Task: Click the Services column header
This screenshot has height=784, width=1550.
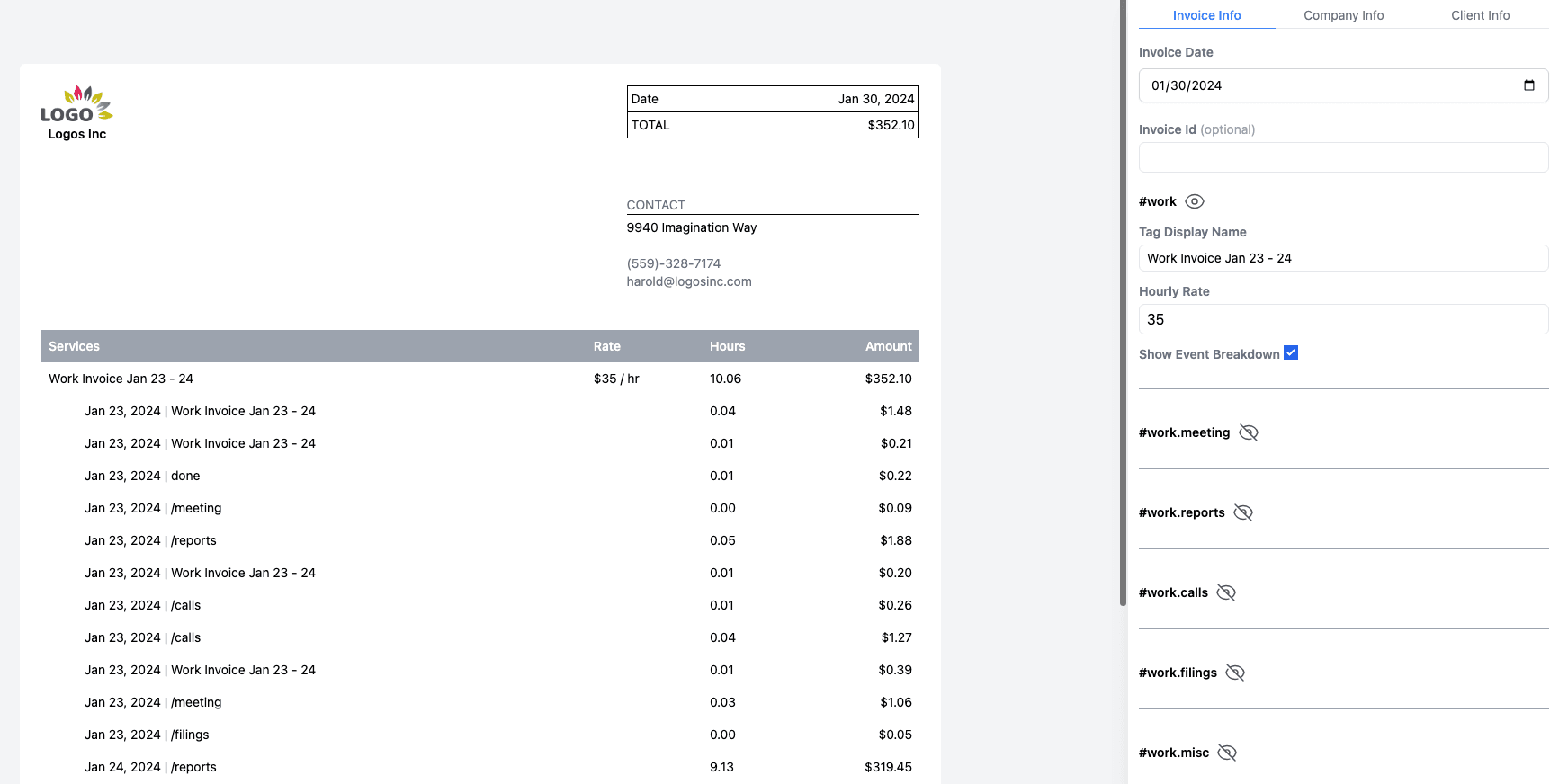Action: pyautogui.click(x=74, y=346)
